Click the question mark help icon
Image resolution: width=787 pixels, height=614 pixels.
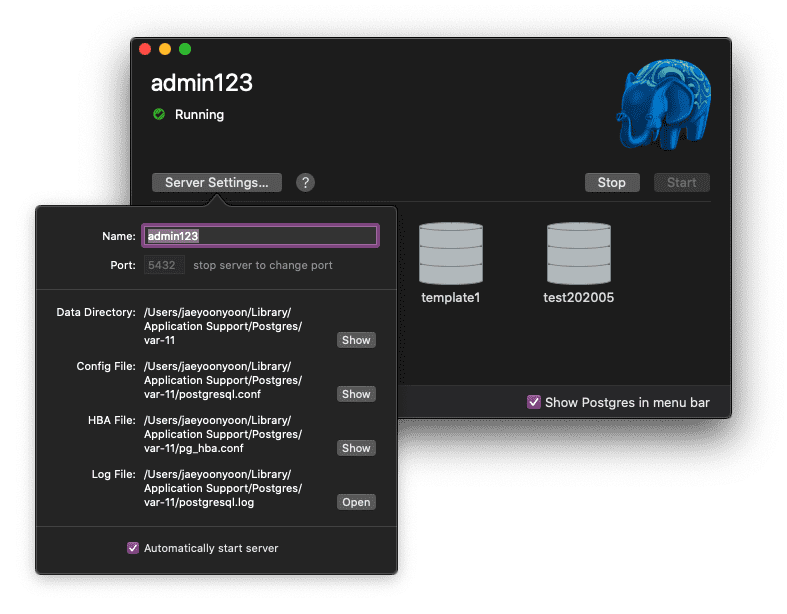(x=306, y=182)
